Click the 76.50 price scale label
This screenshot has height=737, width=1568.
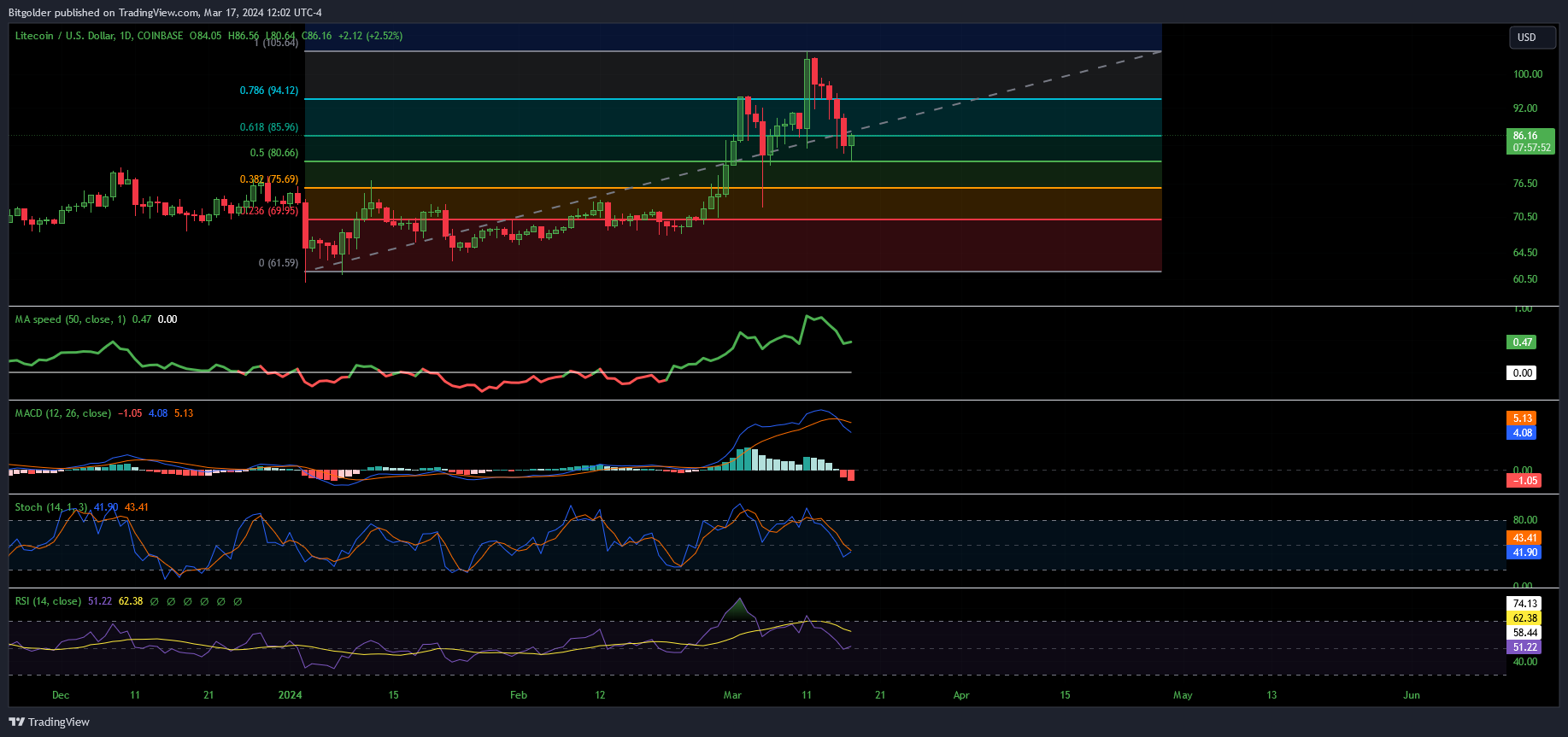click(1525, 184)
